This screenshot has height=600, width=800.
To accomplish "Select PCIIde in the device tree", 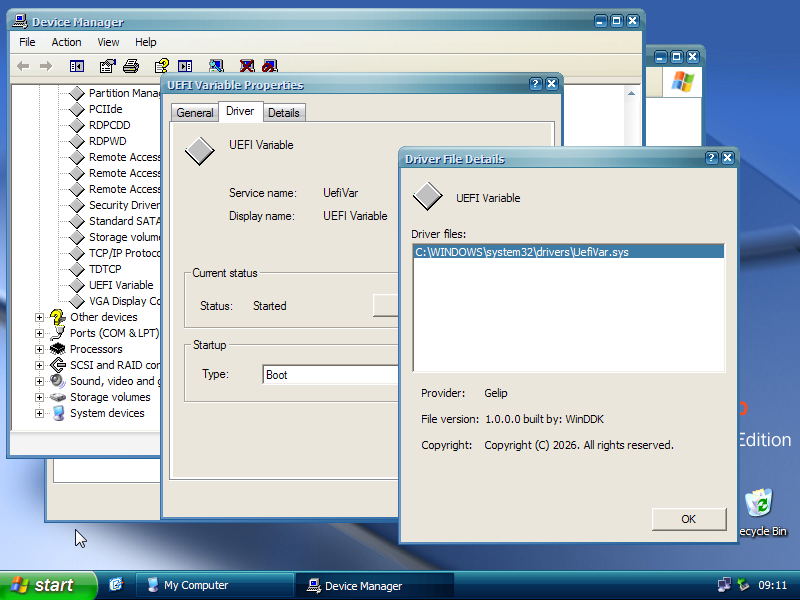I will [x=106, y=109].
